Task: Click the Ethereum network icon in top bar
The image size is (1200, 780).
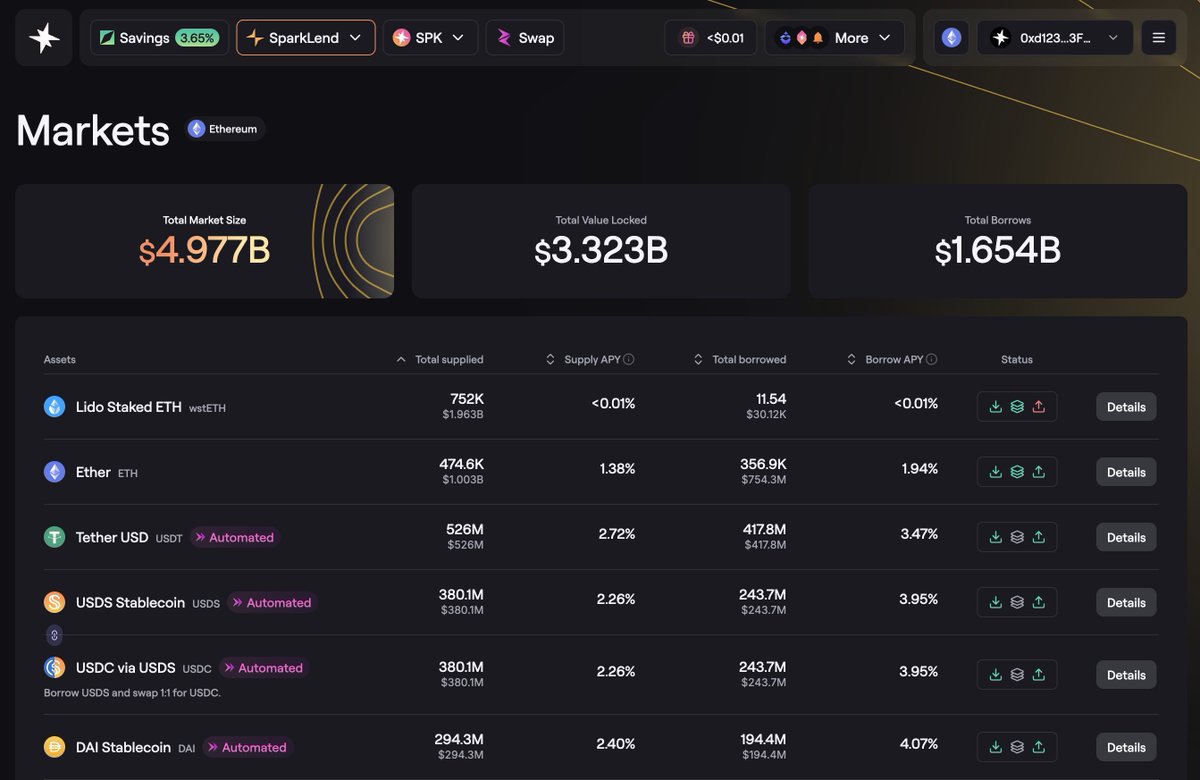Action: (x=951, y=38)
